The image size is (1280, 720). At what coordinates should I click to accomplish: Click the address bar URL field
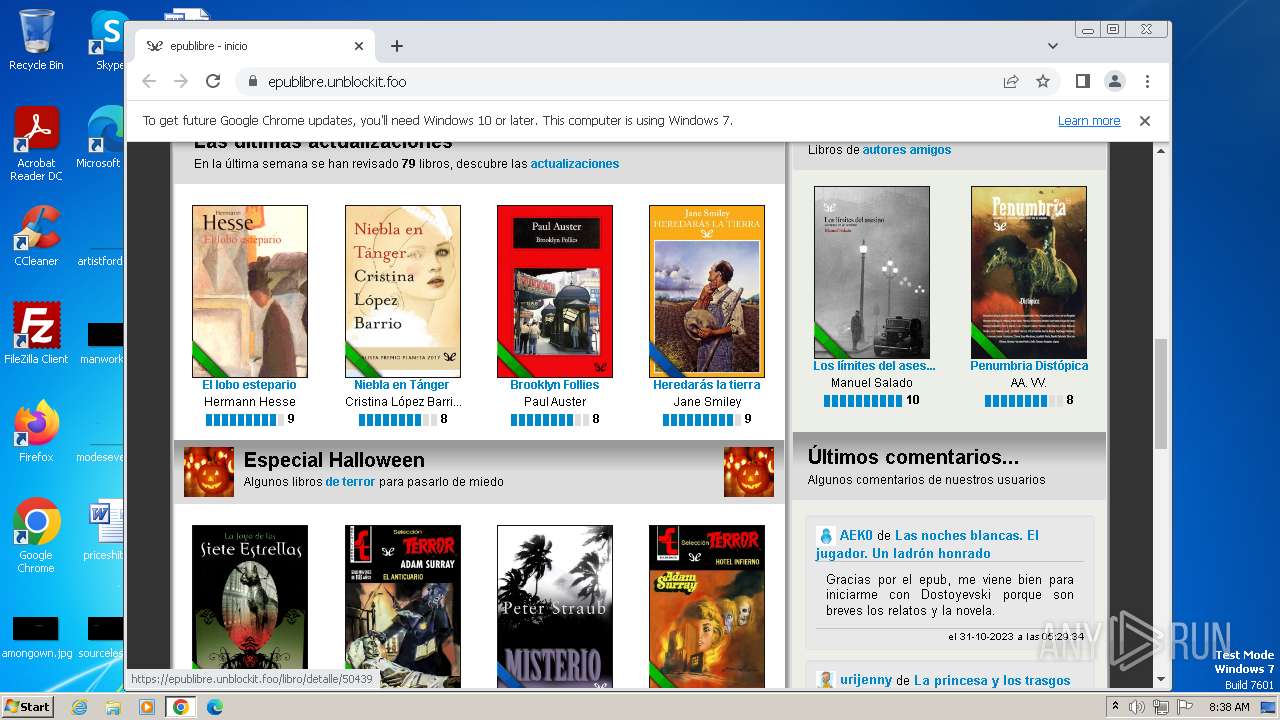620,82
